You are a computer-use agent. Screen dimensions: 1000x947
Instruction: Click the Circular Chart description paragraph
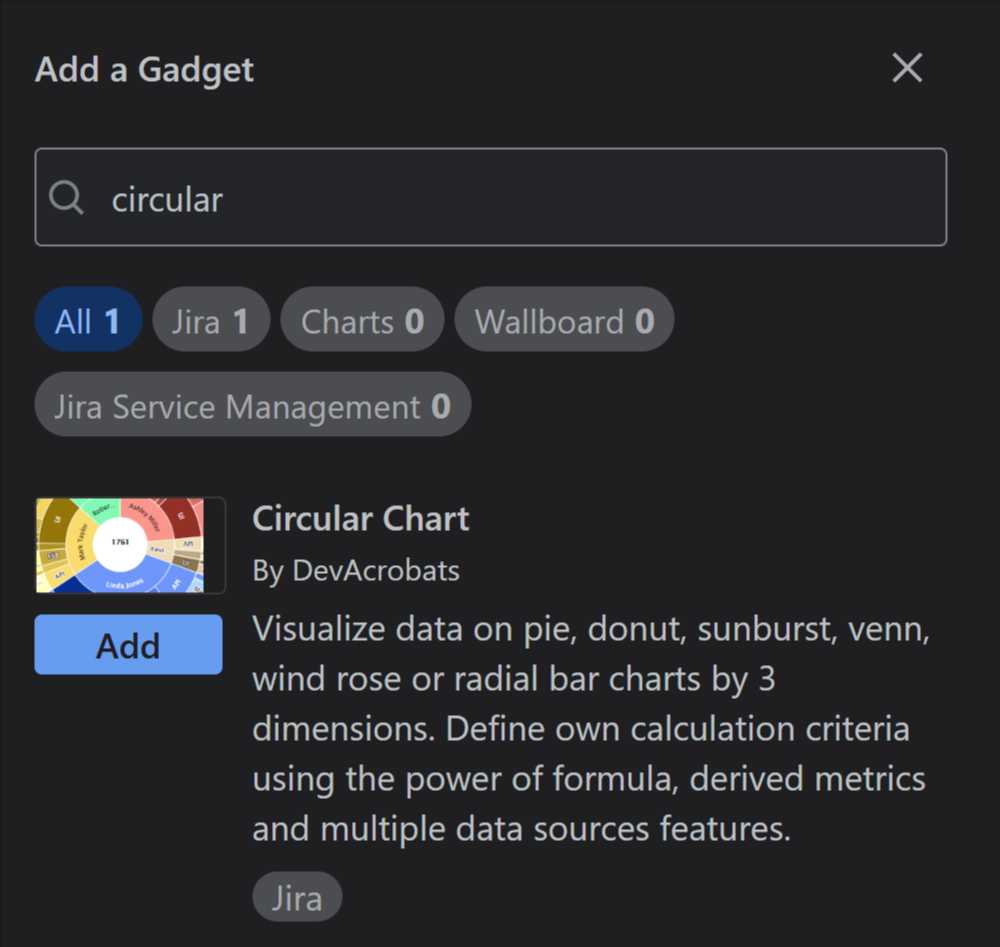tap(591, 728)
